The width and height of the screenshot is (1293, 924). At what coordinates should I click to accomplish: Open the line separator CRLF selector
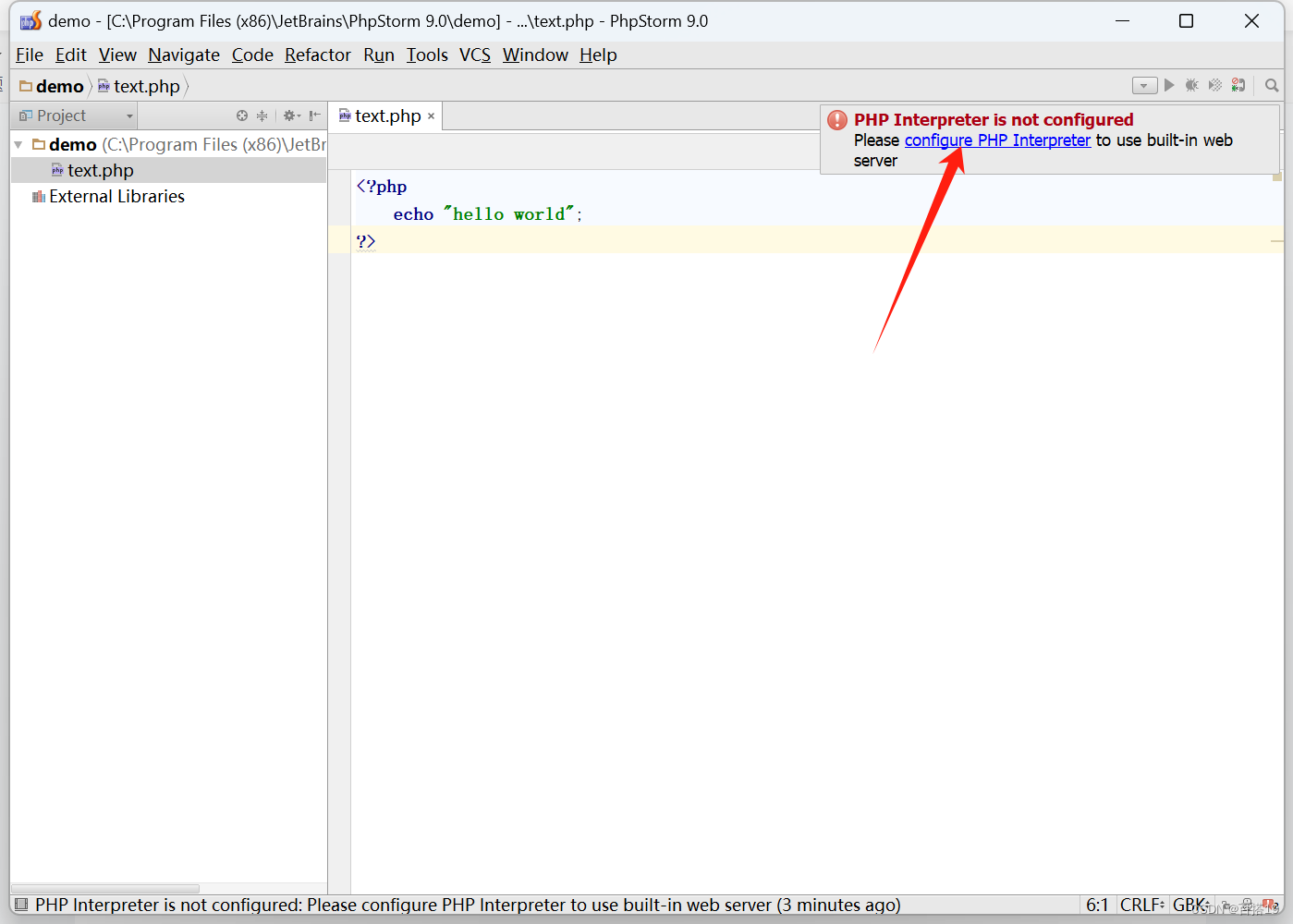(1141, 905)
